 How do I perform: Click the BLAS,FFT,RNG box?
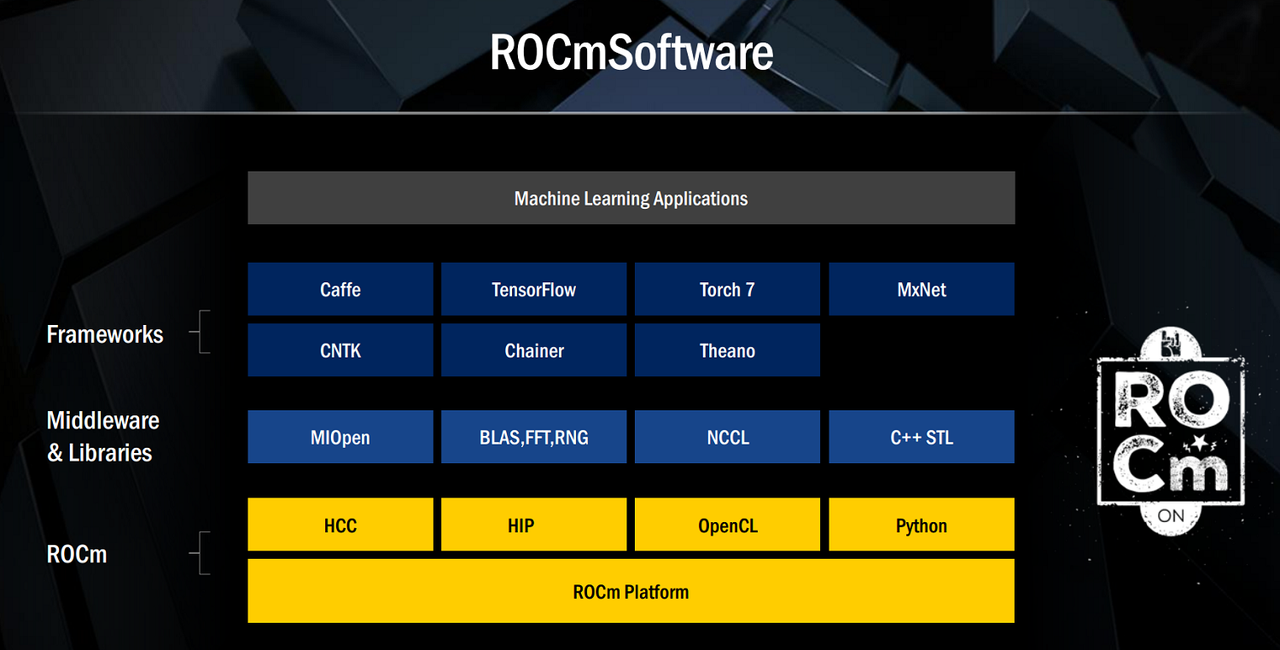[534, 437]
